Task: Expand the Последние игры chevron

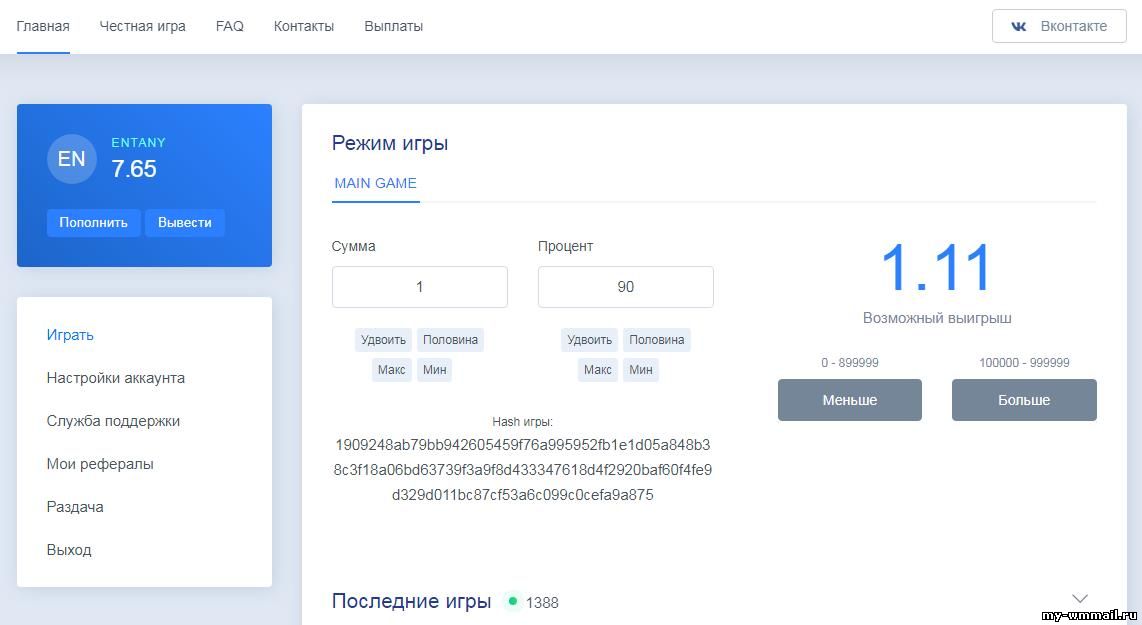Action: [1079, 599]
